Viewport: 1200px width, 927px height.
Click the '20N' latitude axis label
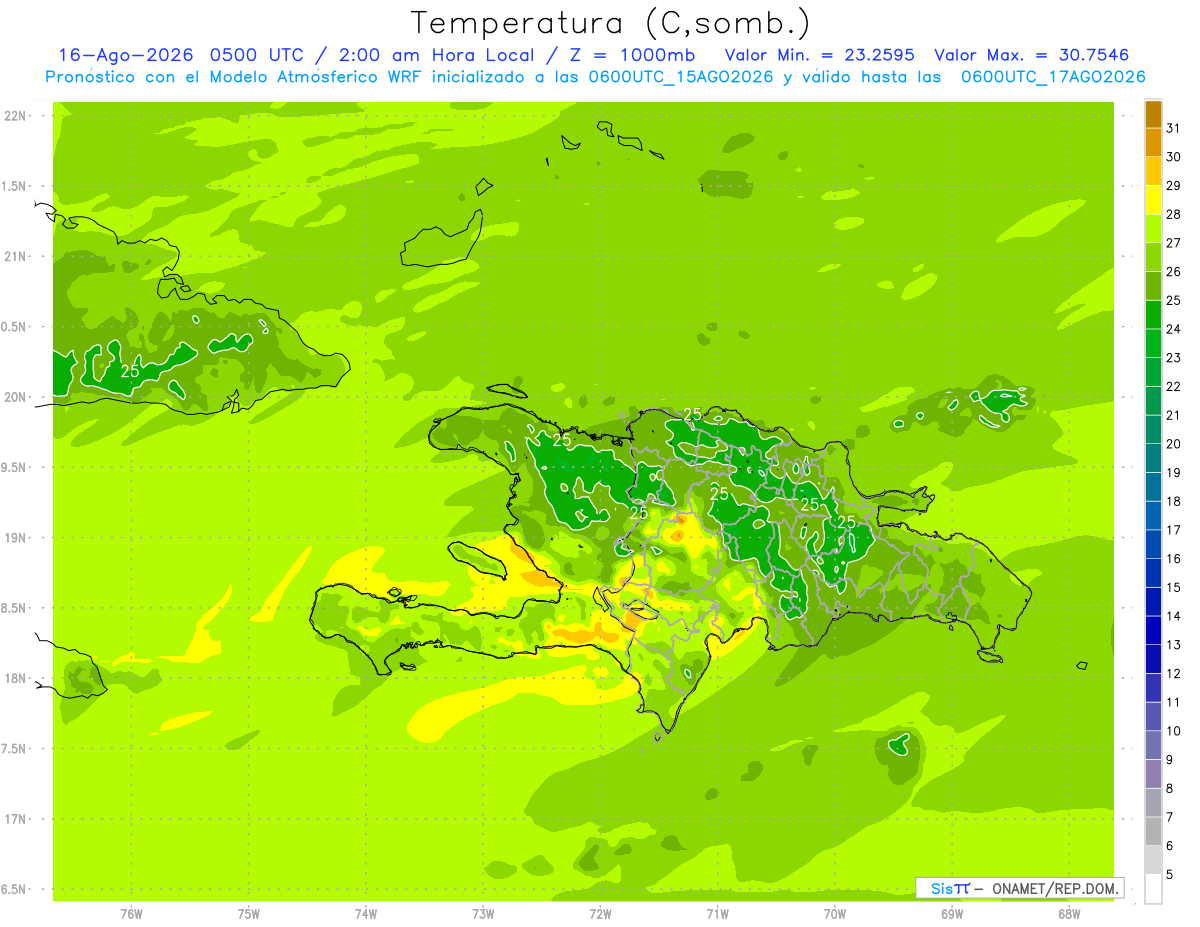point(16,397)
